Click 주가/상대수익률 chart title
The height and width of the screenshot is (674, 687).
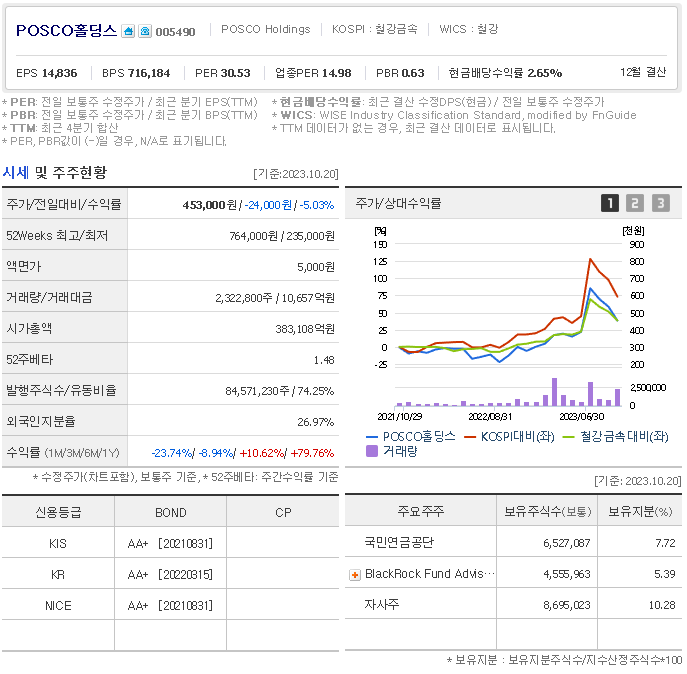click(x=398, y=203)
